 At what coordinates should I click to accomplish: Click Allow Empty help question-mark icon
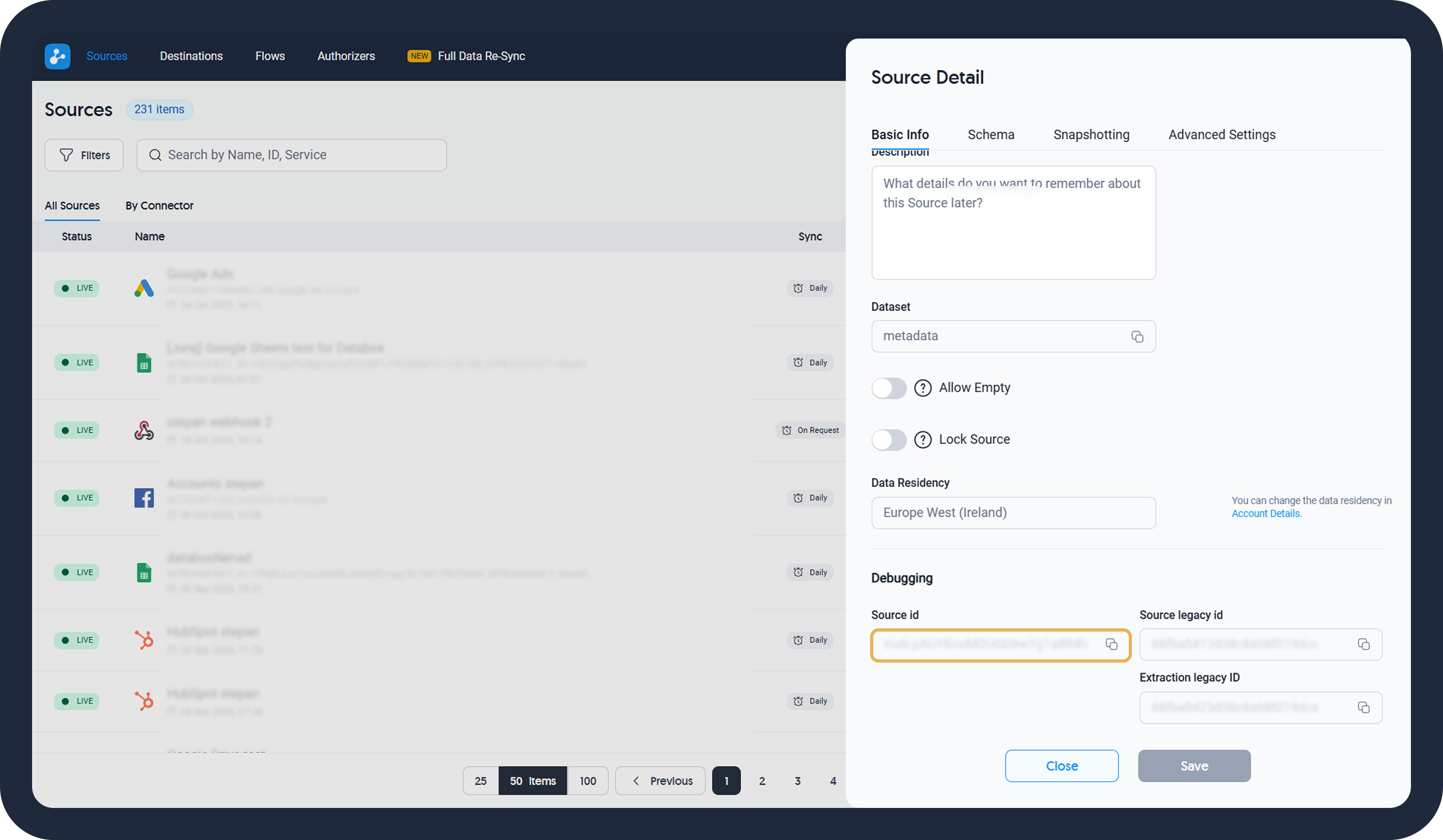[x=922, y=387]
